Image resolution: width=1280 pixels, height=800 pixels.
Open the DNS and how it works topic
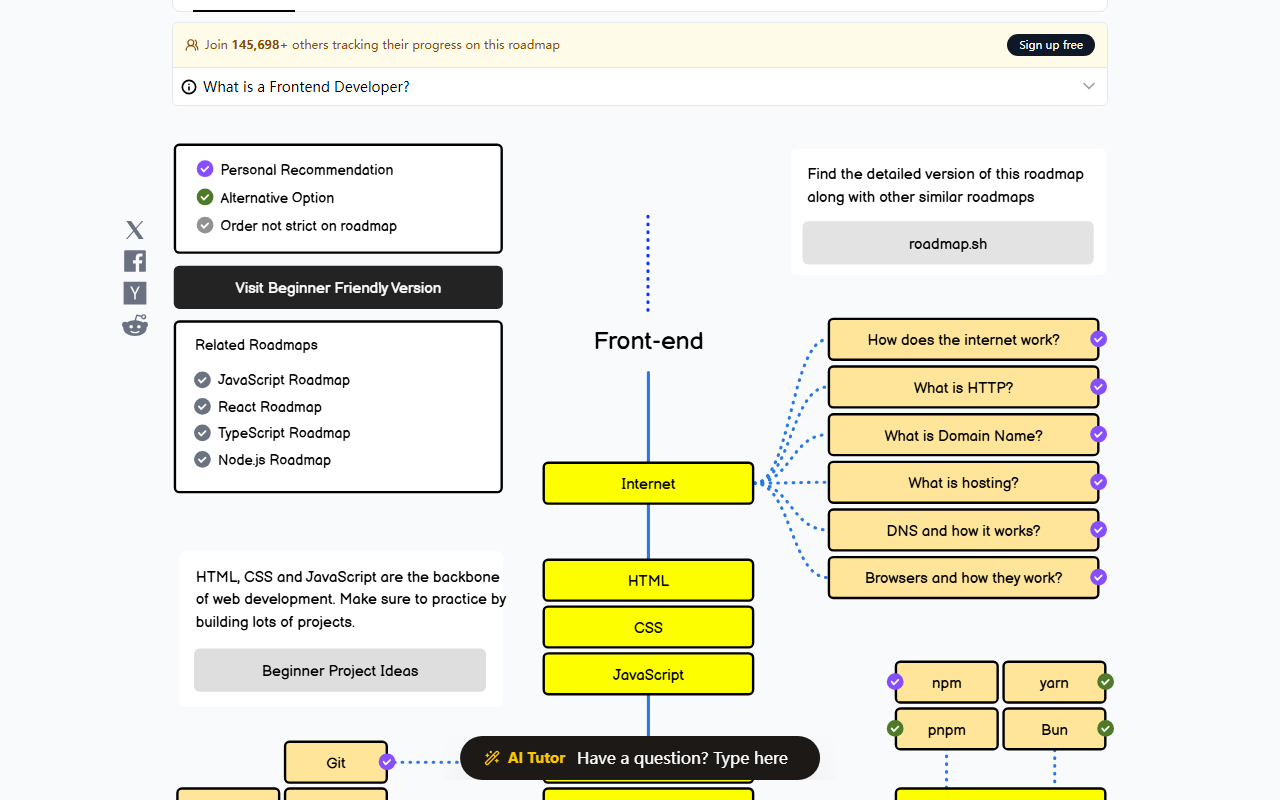(963, 530)
